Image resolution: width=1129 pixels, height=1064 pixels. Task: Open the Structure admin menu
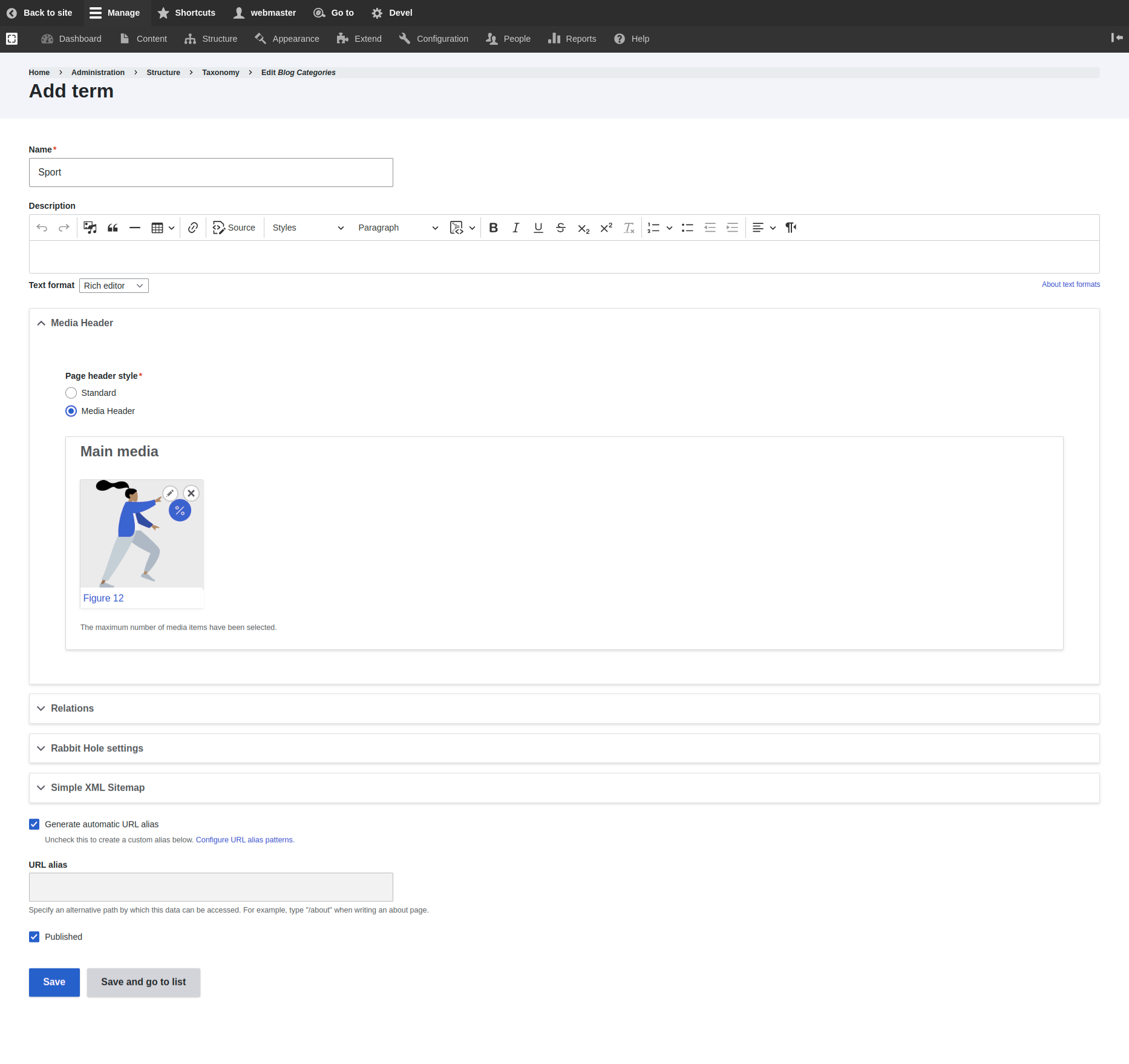point(211,39)
